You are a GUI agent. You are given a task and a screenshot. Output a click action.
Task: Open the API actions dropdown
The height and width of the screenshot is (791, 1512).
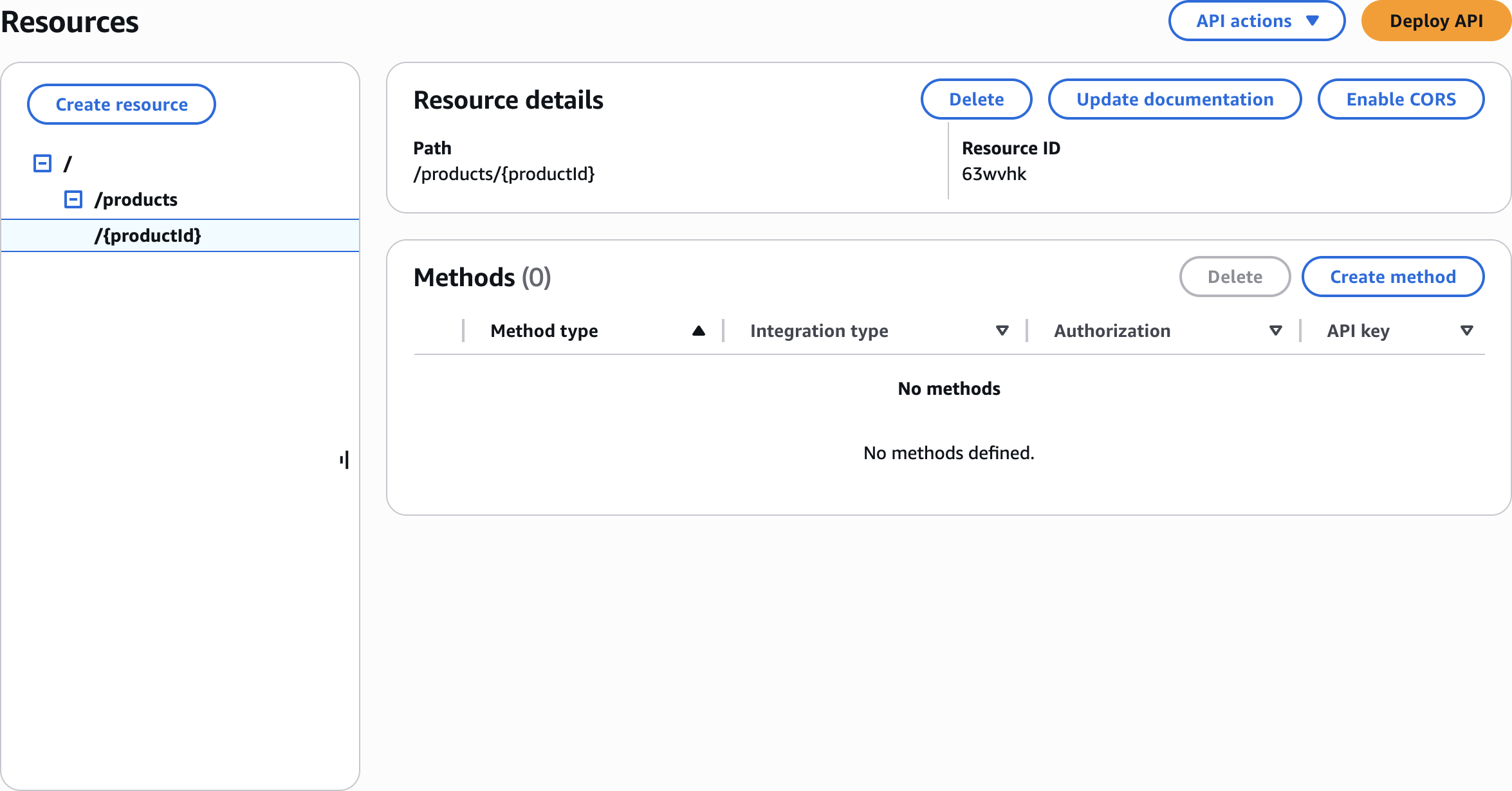(1256, 21)
